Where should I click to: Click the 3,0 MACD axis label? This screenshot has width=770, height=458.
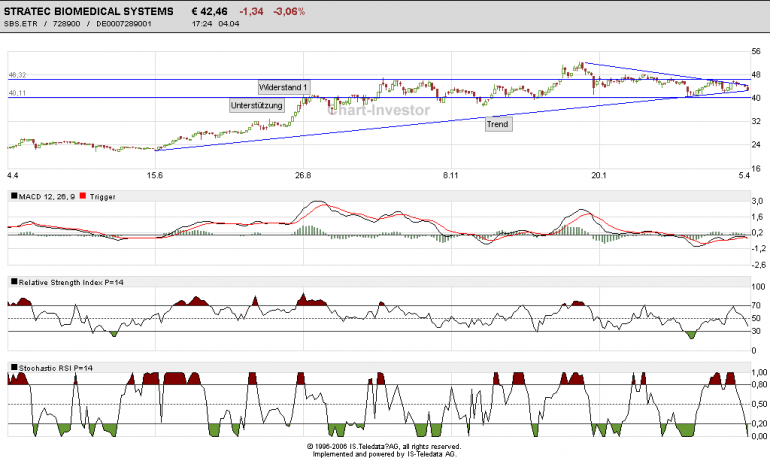pyautogui.click(x=758, y=201)
